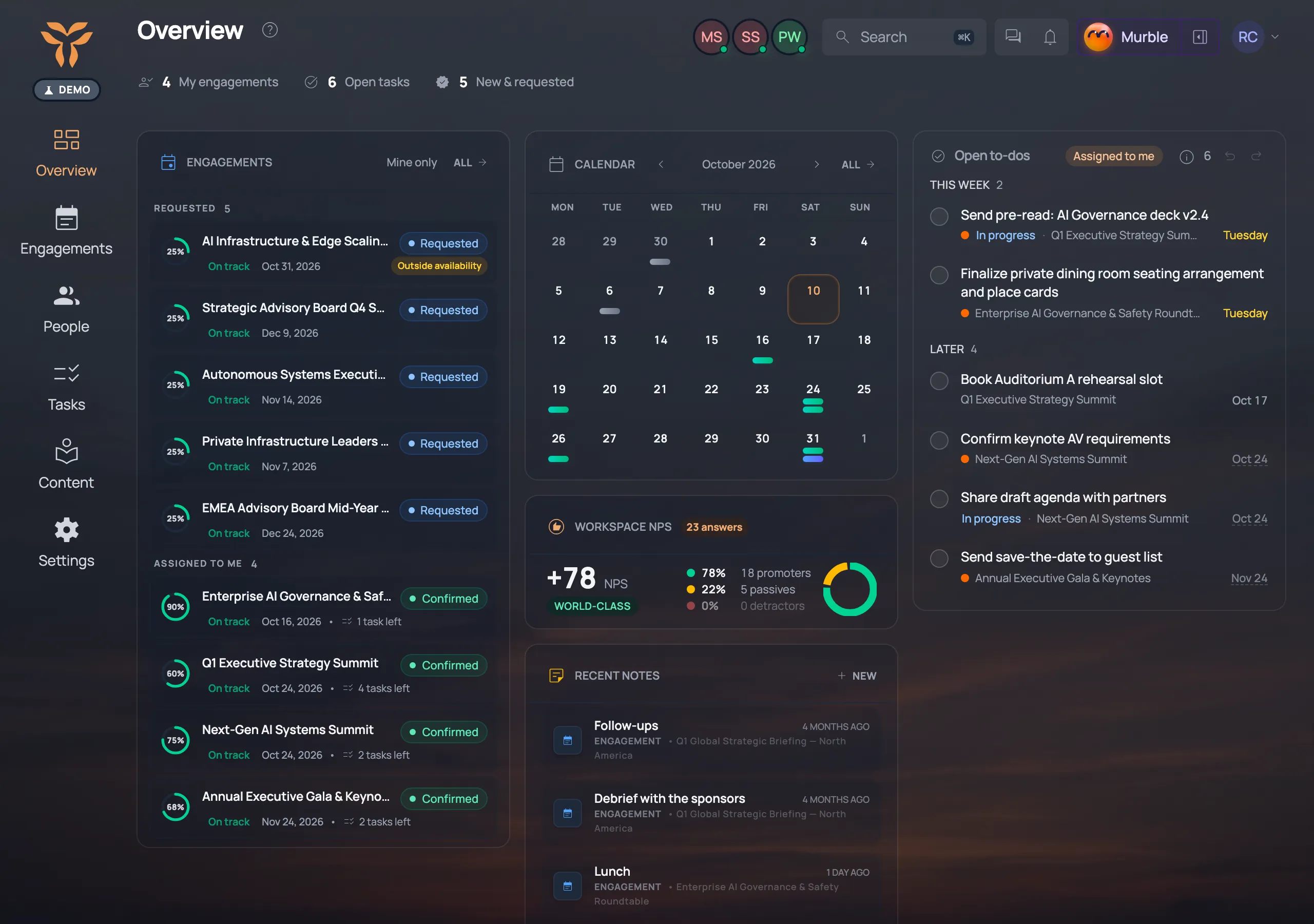Click the PW user avatar

(x=789, y=37)
